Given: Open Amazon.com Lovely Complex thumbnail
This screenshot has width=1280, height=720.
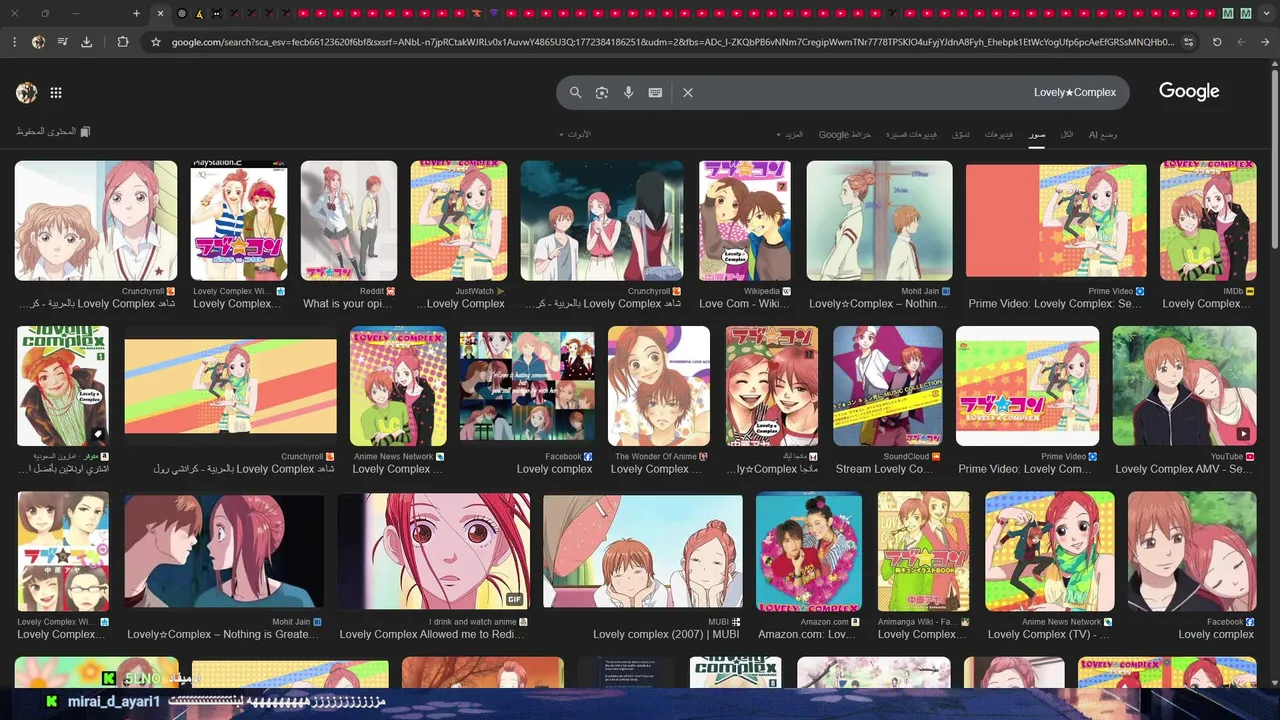Looking at the screenshot, I should (809, 551).
